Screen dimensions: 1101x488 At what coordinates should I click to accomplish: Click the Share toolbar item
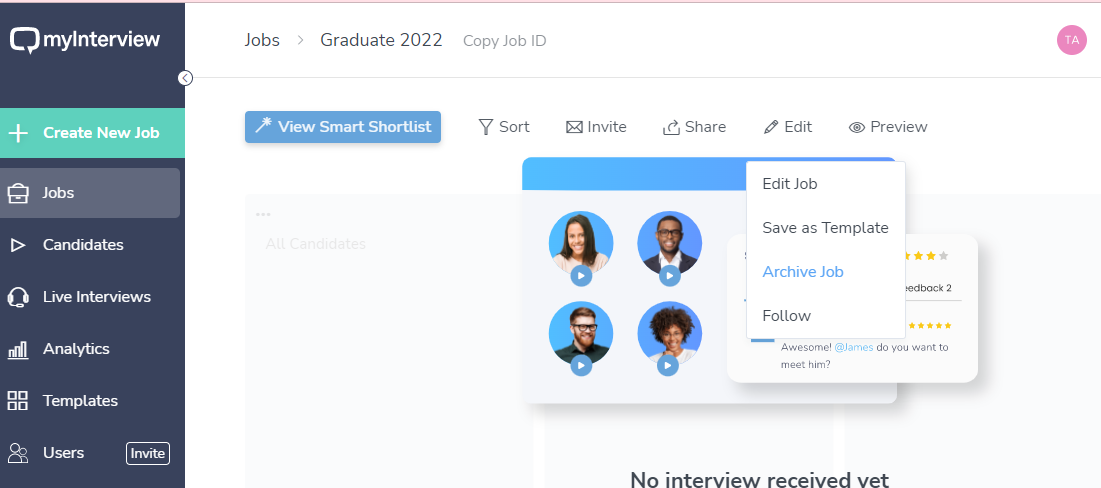pyautogui.click(x=694, y=127)
